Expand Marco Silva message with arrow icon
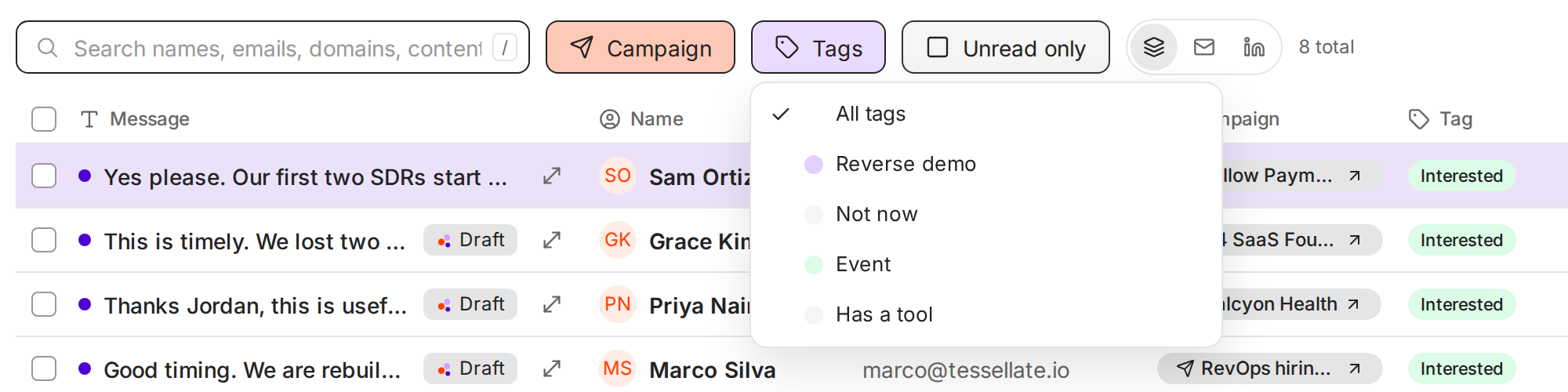 pyautogui.click(x=552, y=368)
